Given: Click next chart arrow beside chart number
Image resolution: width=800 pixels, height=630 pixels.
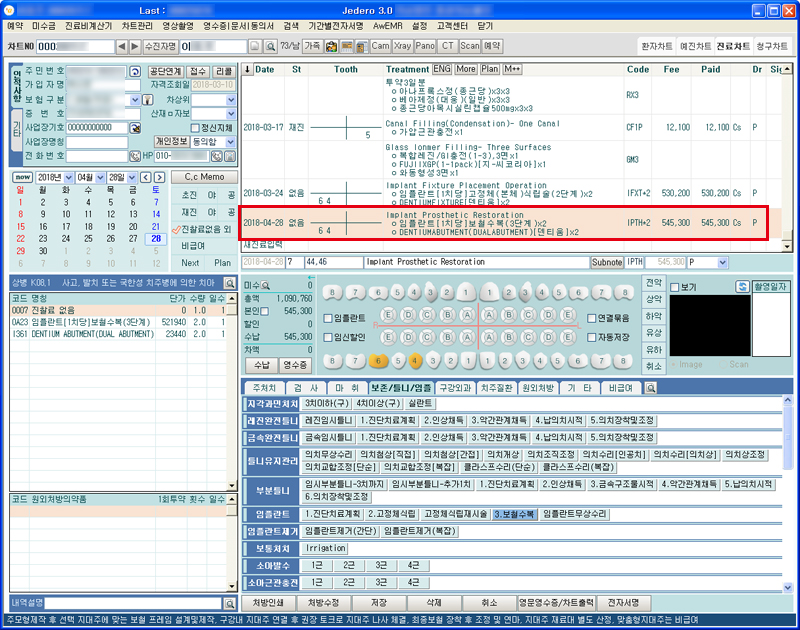Looking at the screenshot, I should pos(135,47).
